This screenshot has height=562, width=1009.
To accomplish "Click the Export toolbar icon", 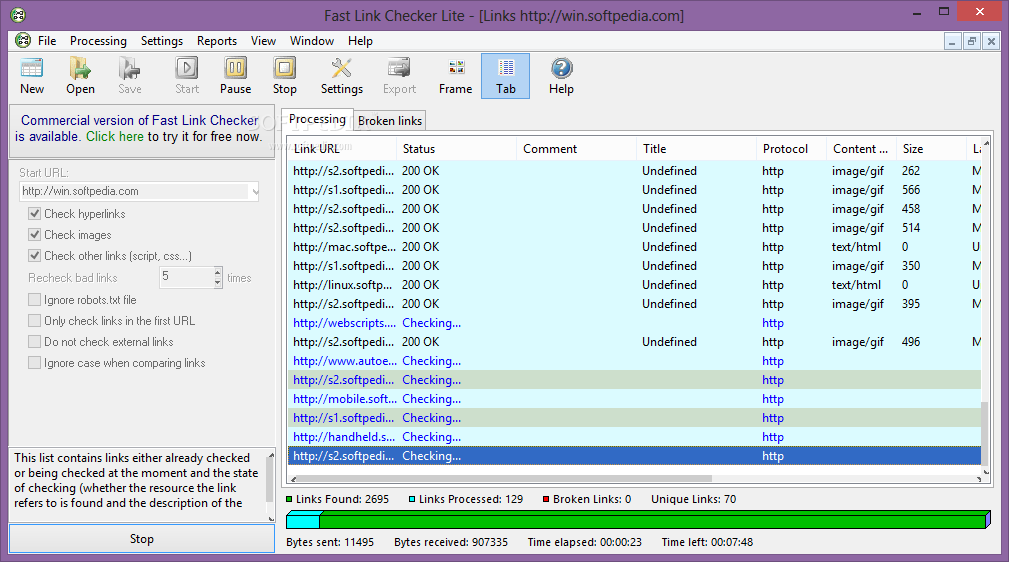I will (x=399, y=68).
